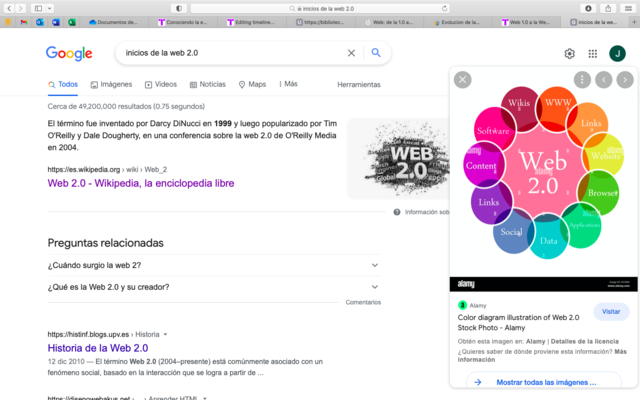
Task: Open the Safari downloads icon
Action: [x=588, y=8]
